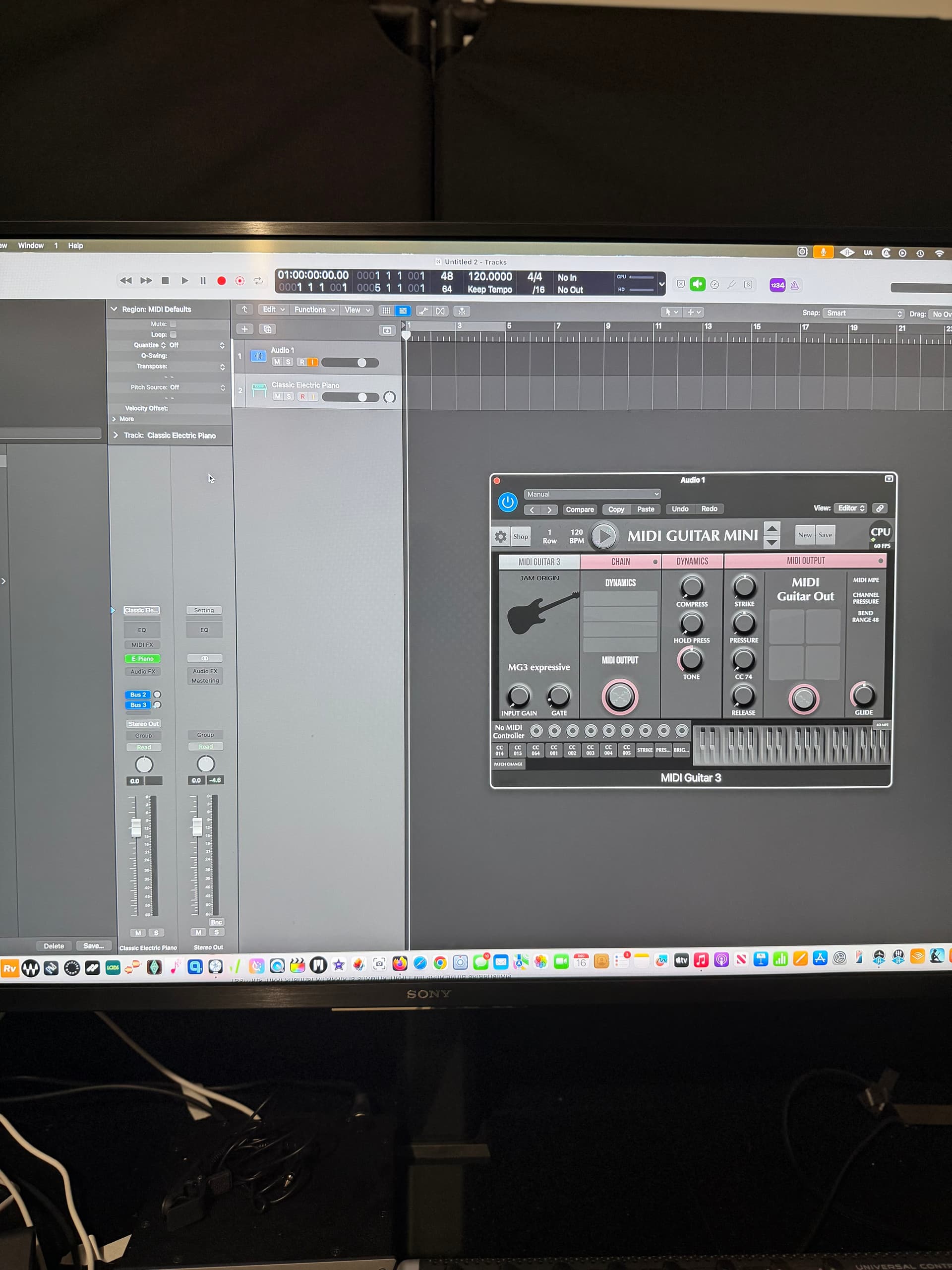Open the Manual preset dropdown in plugin
This screenshot has width=952, height=1270.
coord(592,494)
